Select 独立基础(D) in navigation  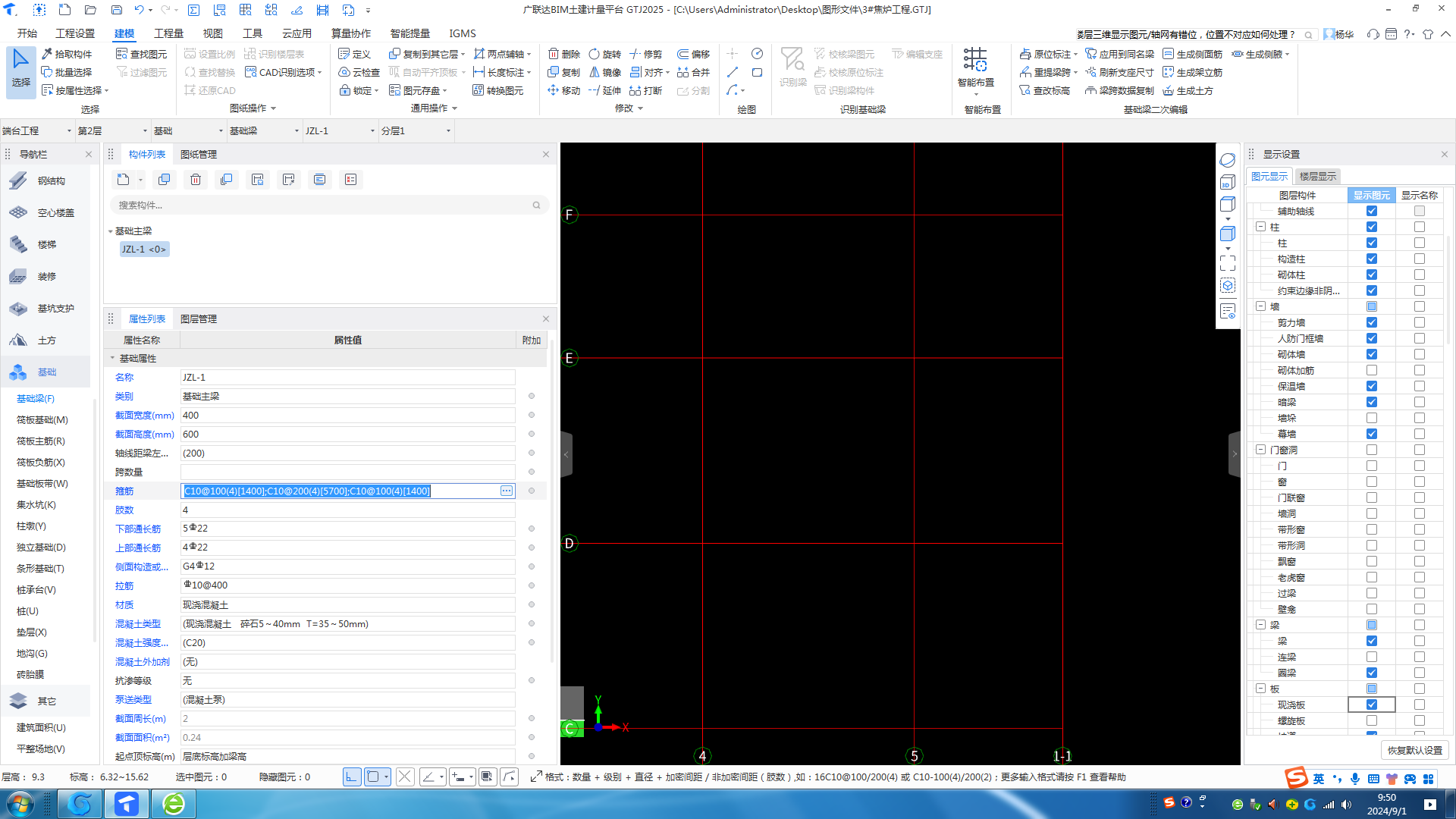click(41, 547)
